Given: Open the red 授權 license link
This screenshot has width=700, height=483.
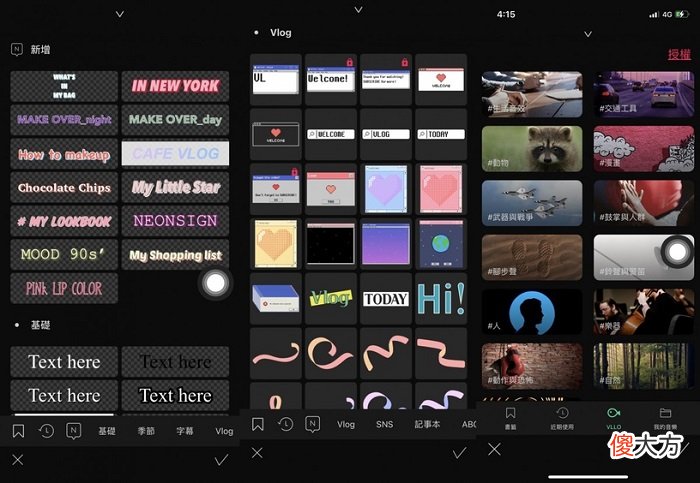Looking at the screenshot, I should [679, 54].
